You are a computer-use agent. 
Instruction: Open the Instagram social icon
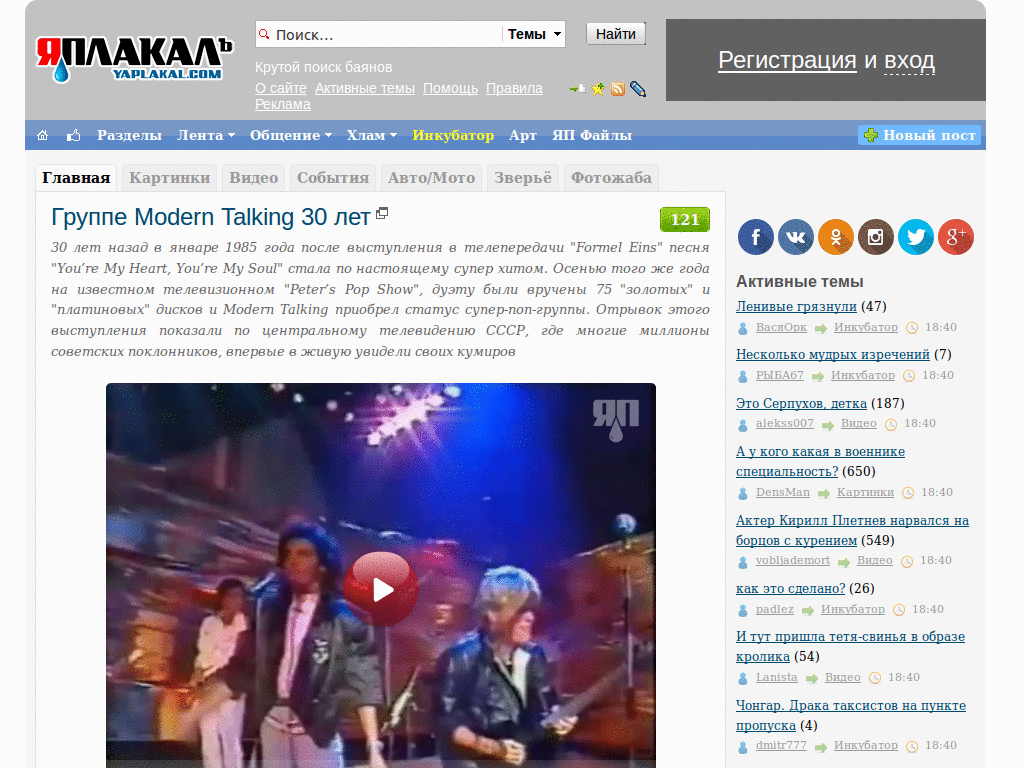click(x=876, y=236)
